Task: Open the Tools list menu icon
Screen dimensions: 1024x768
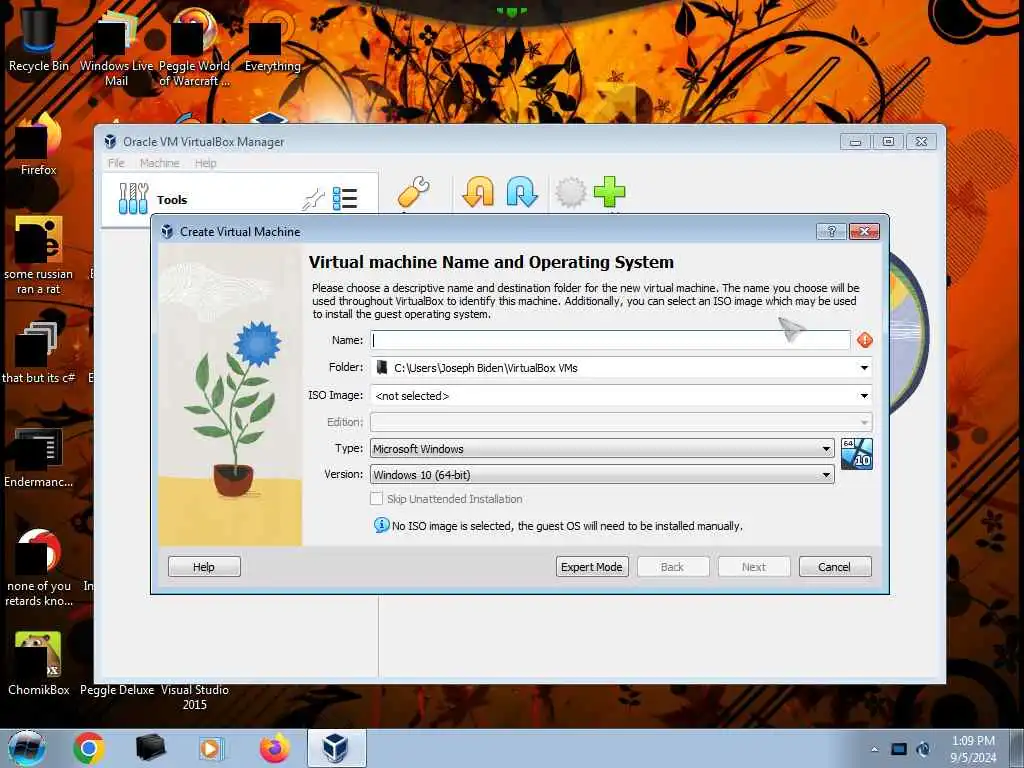Action: click(344, 199)
